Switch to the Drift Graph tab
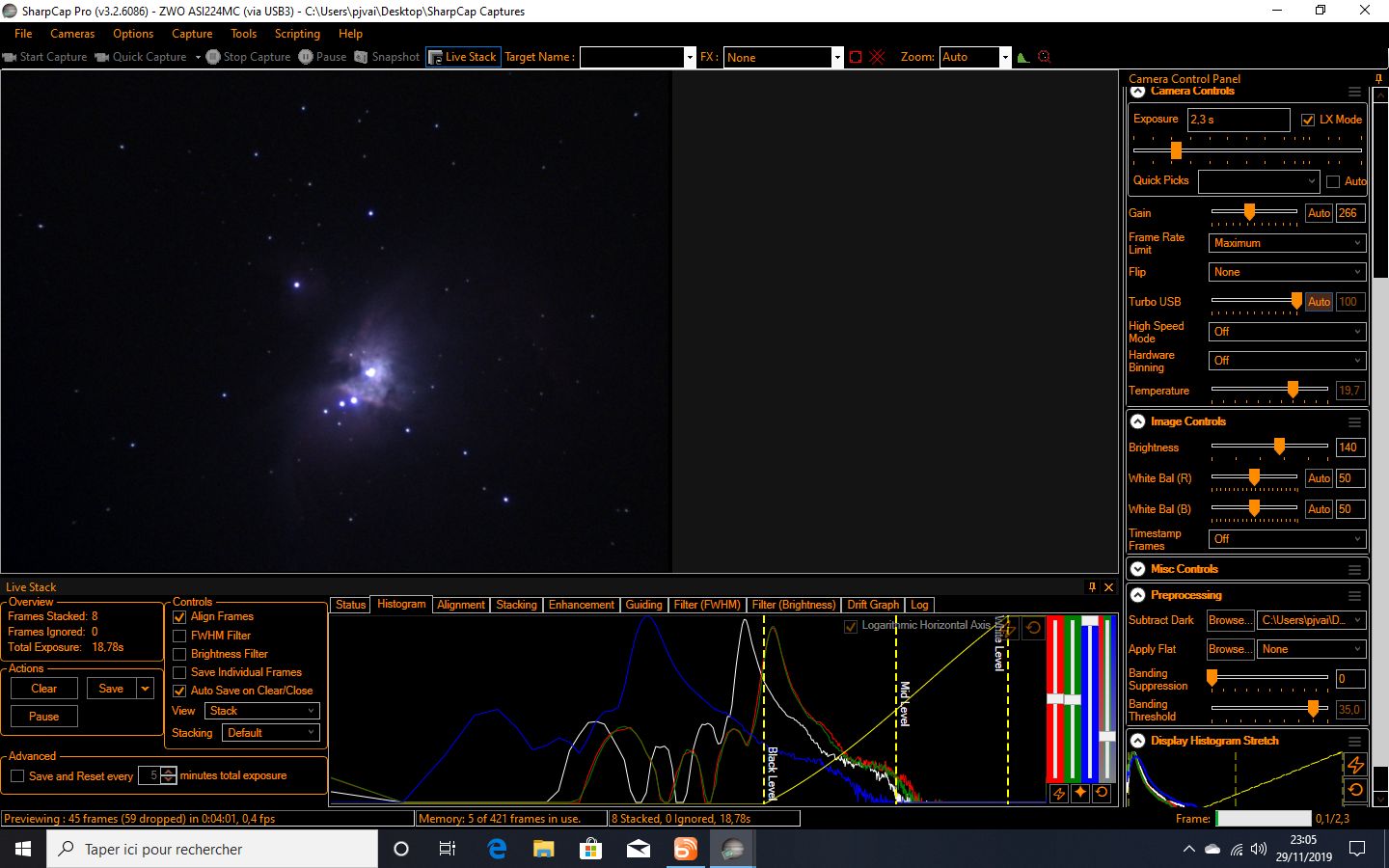The image size is (1389, 868). pyautogui.click(x=873, y=605)
